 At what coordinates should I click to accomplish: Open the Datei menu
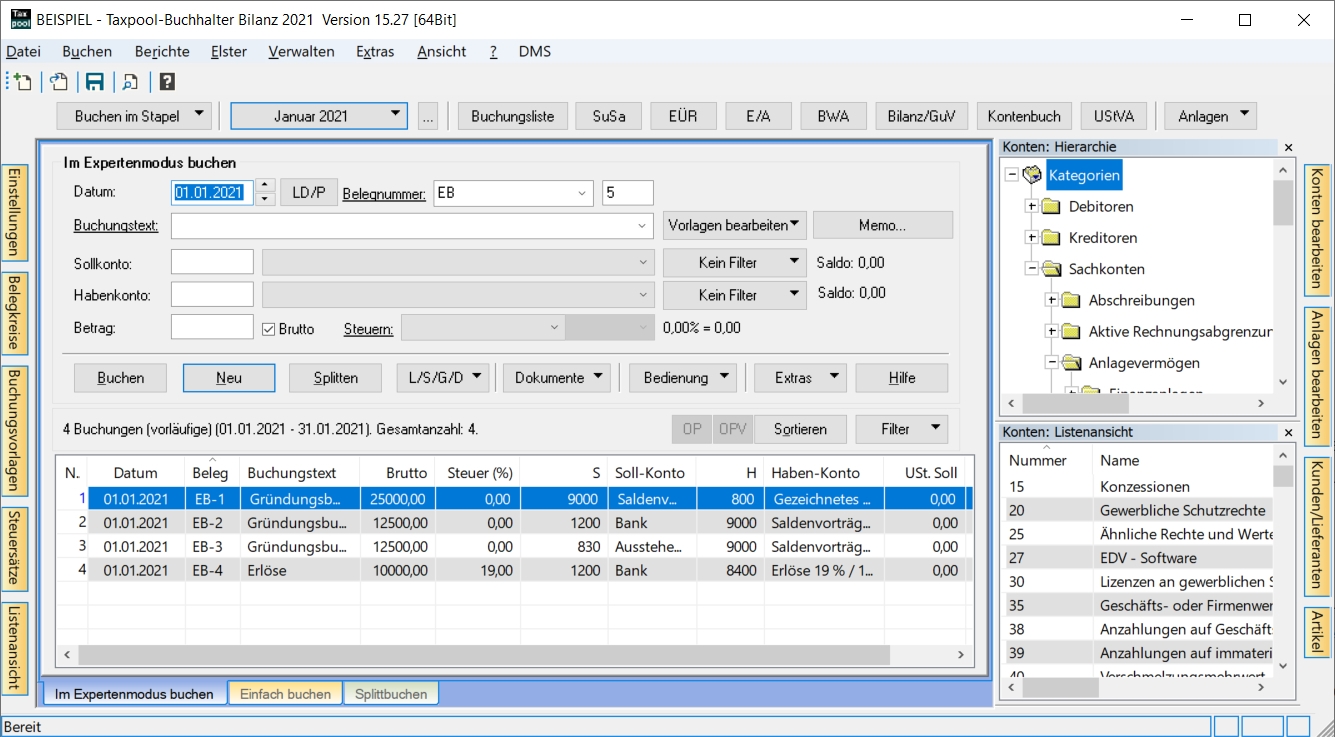[24, 52]
